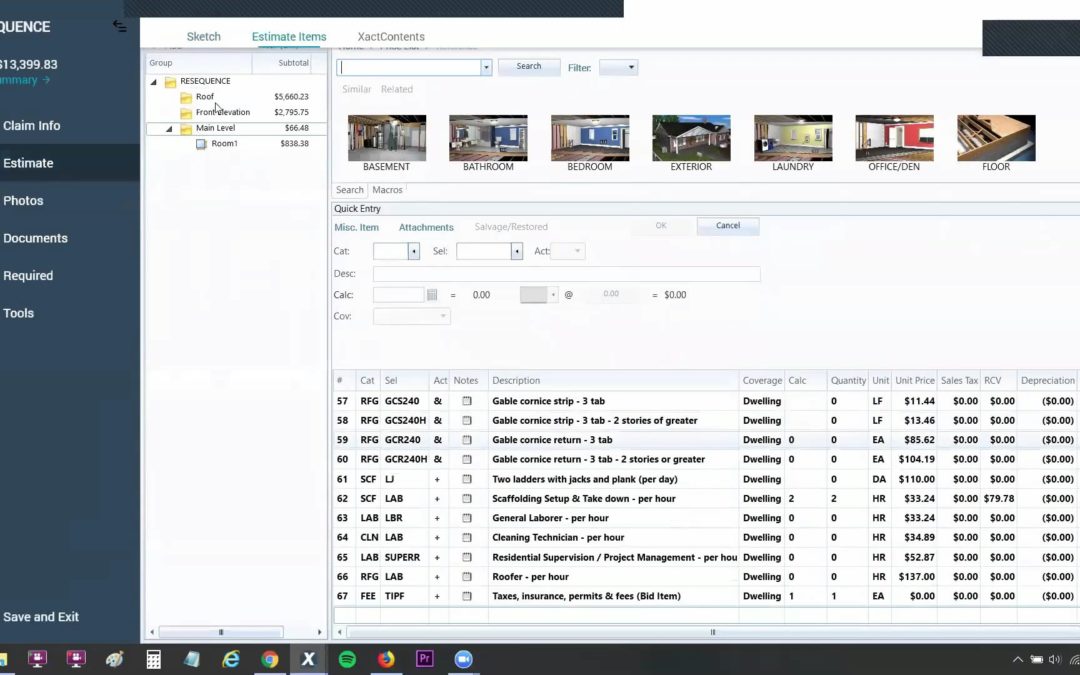Open notes icon for line 59

click(x=466, y=439)
